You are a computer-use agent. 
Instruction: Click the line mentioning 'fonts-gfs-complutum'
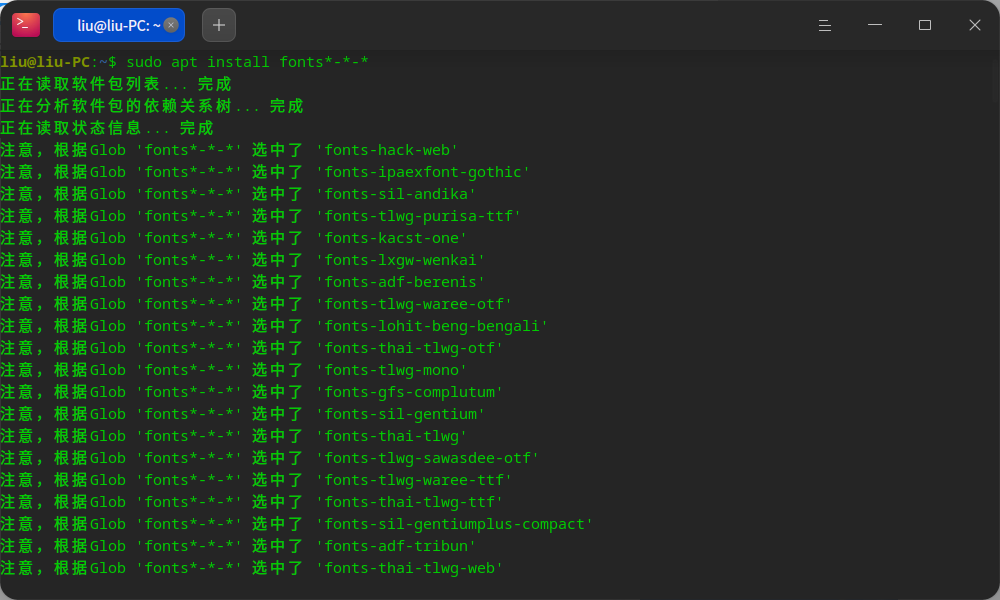coord(251,392)
